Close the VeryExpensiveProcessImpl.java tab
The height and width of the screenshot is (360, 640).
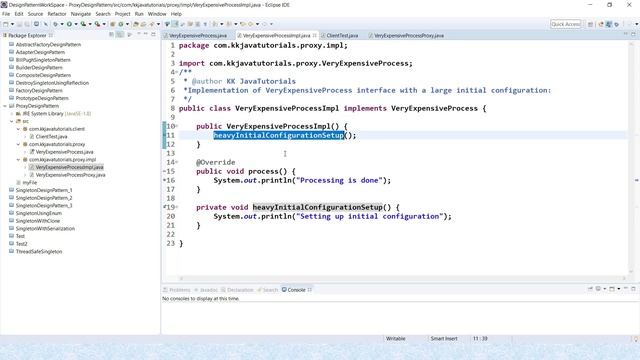(x=314, y=36)
